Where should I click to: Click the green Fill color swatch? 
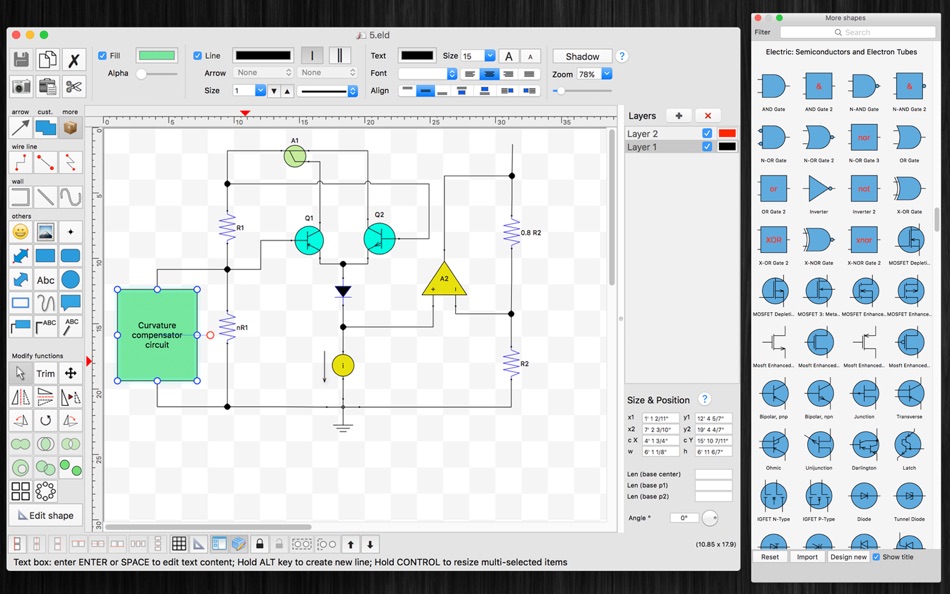coord(157,56)
